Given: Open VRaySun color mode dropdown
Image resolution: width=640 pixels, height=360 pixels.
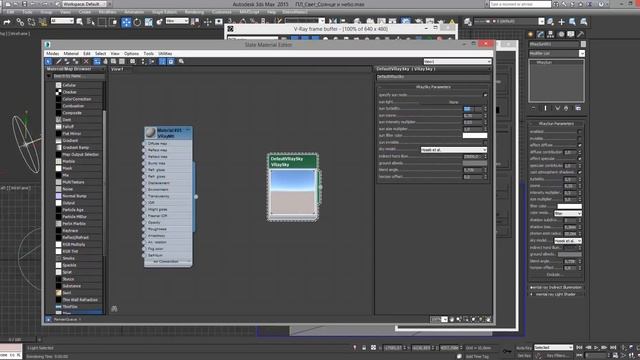Looking at the screenshot, I should click(x=568, y=213).
